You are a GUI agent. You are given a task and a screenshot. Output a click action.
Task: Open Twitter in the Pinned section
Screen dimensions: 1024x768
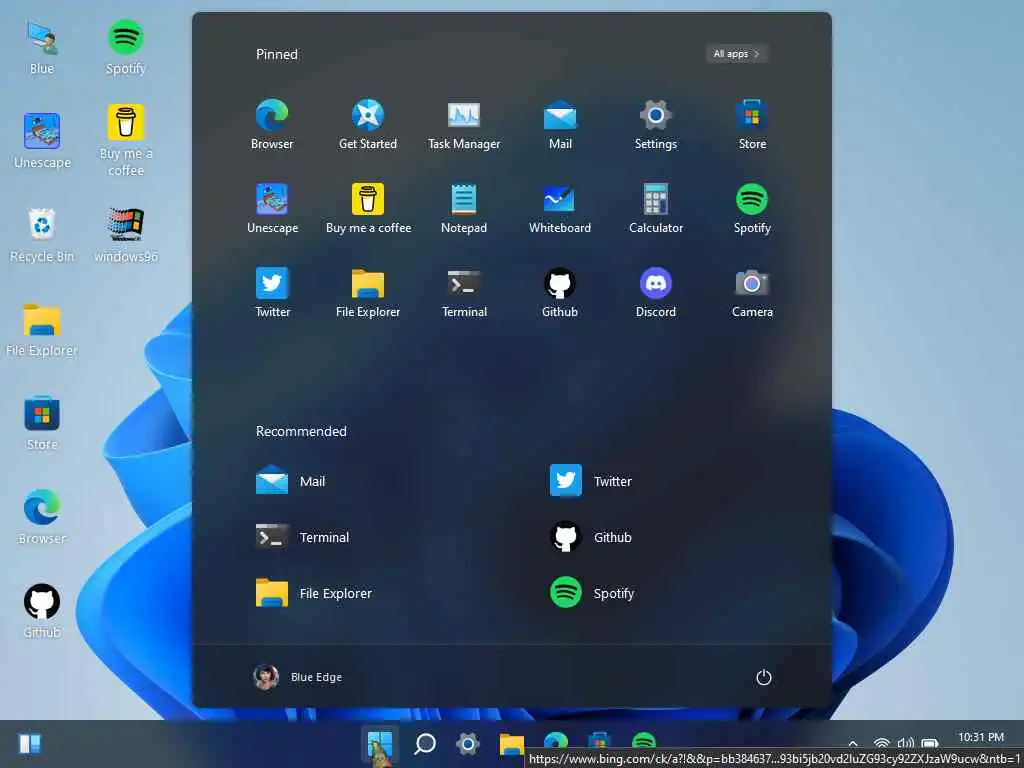[272, 293]
